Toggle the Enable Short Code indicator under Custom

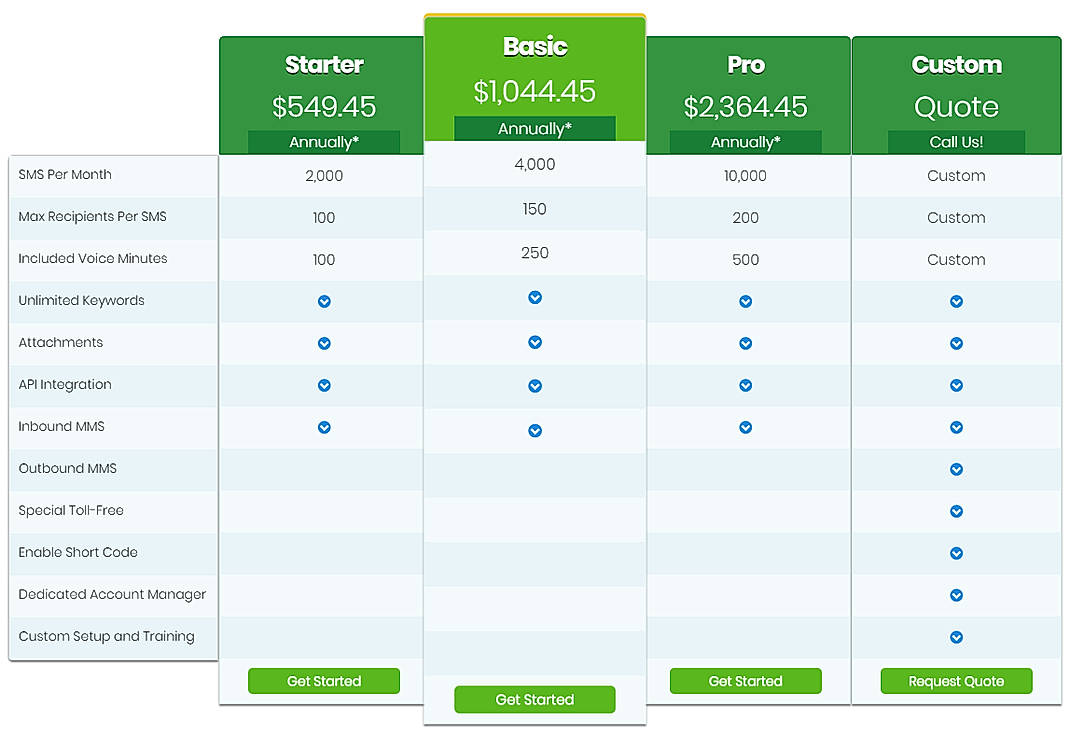pyautogui.click(x=957, y=553)
